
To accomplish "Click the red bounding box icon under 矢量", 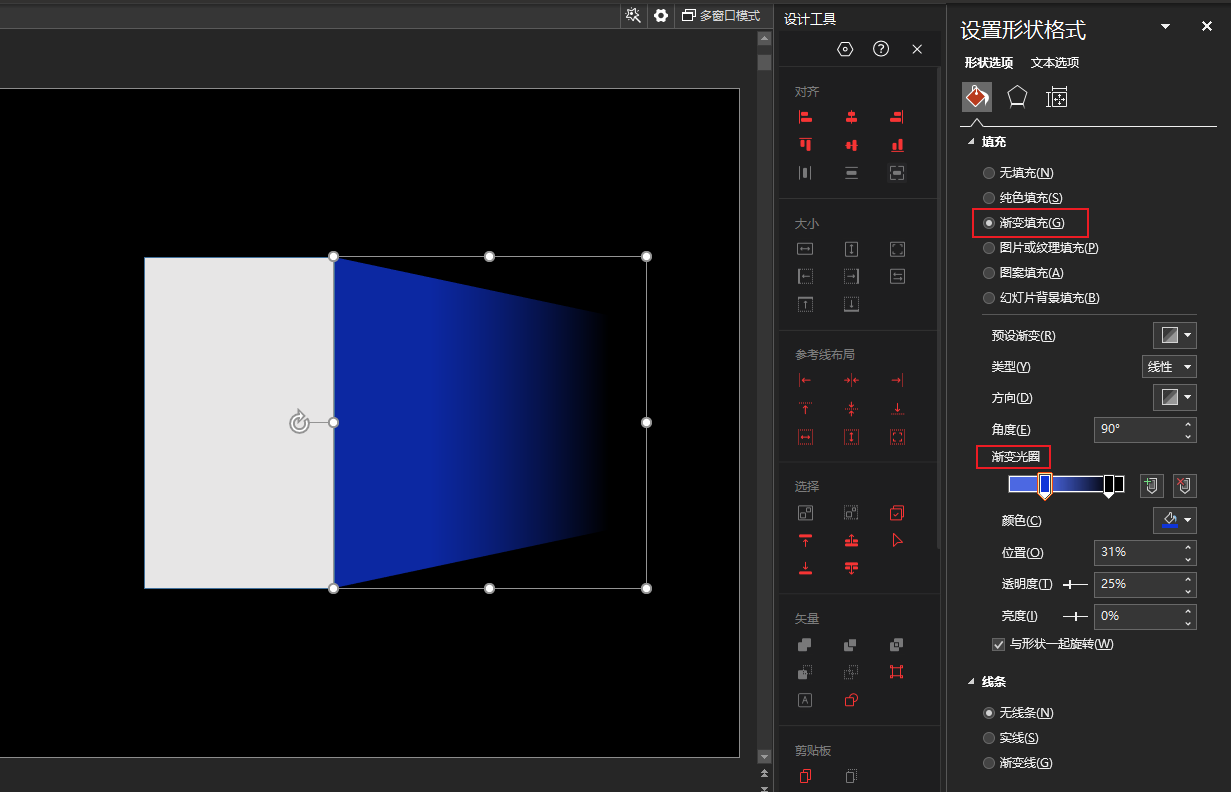I will coord(897,672).
